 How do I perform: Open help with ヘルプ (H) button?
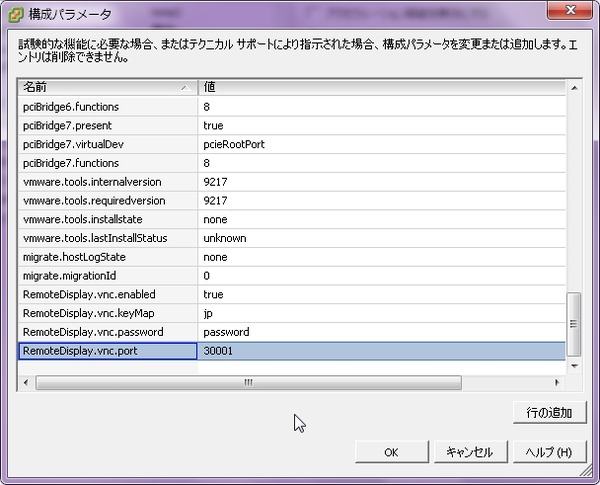point(549,452)
